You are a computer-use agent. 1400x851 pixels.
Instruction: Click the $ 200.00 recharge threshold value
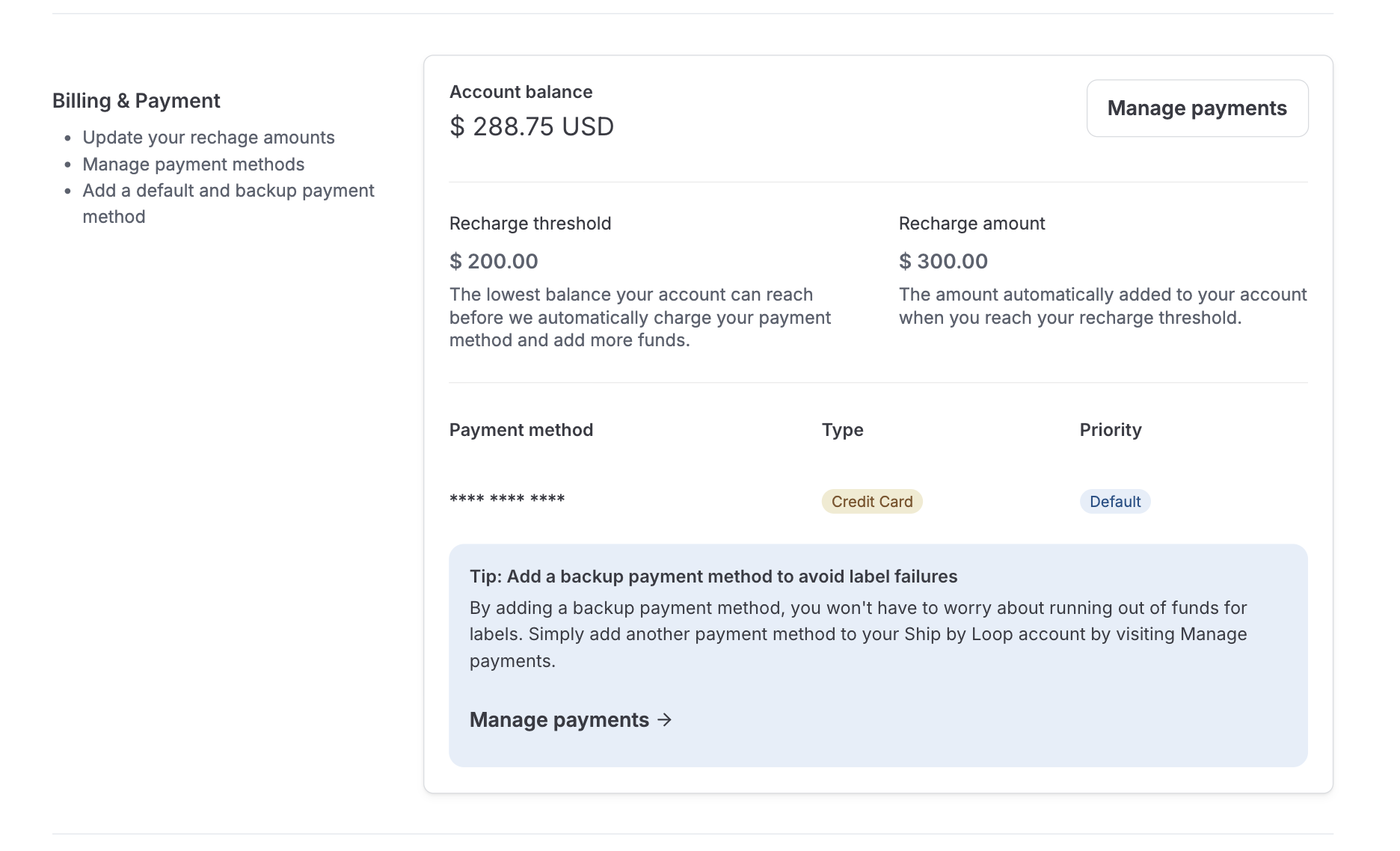(x=494, y=261)
